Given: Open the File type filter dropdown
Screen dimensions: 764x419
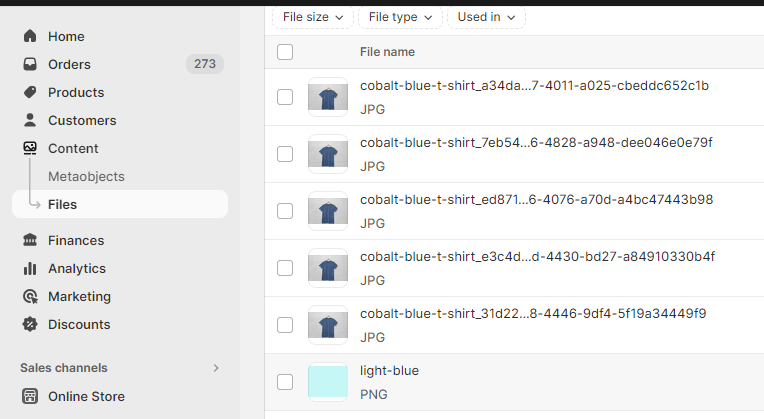Looking at the screenshot, I should (x=400, y=17).
